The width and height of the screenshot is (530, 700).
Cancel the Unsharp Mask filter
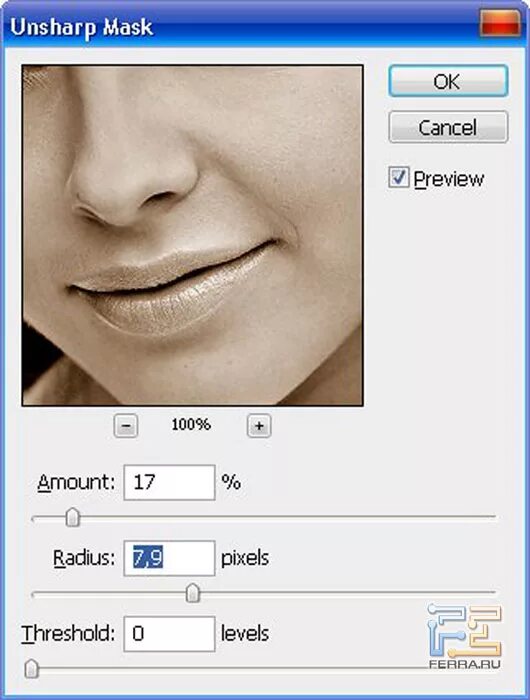pyautogui.click(x=448, y=127)
